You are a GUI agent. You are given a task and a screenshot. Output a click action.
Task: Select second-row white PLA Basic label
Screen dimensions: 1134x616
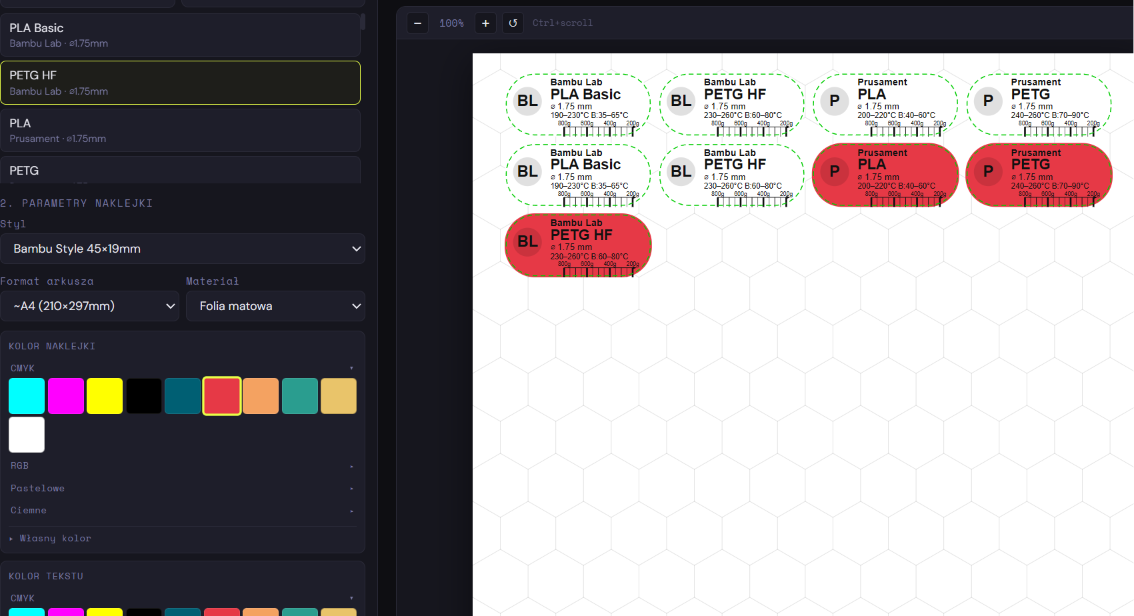[578, 175]
